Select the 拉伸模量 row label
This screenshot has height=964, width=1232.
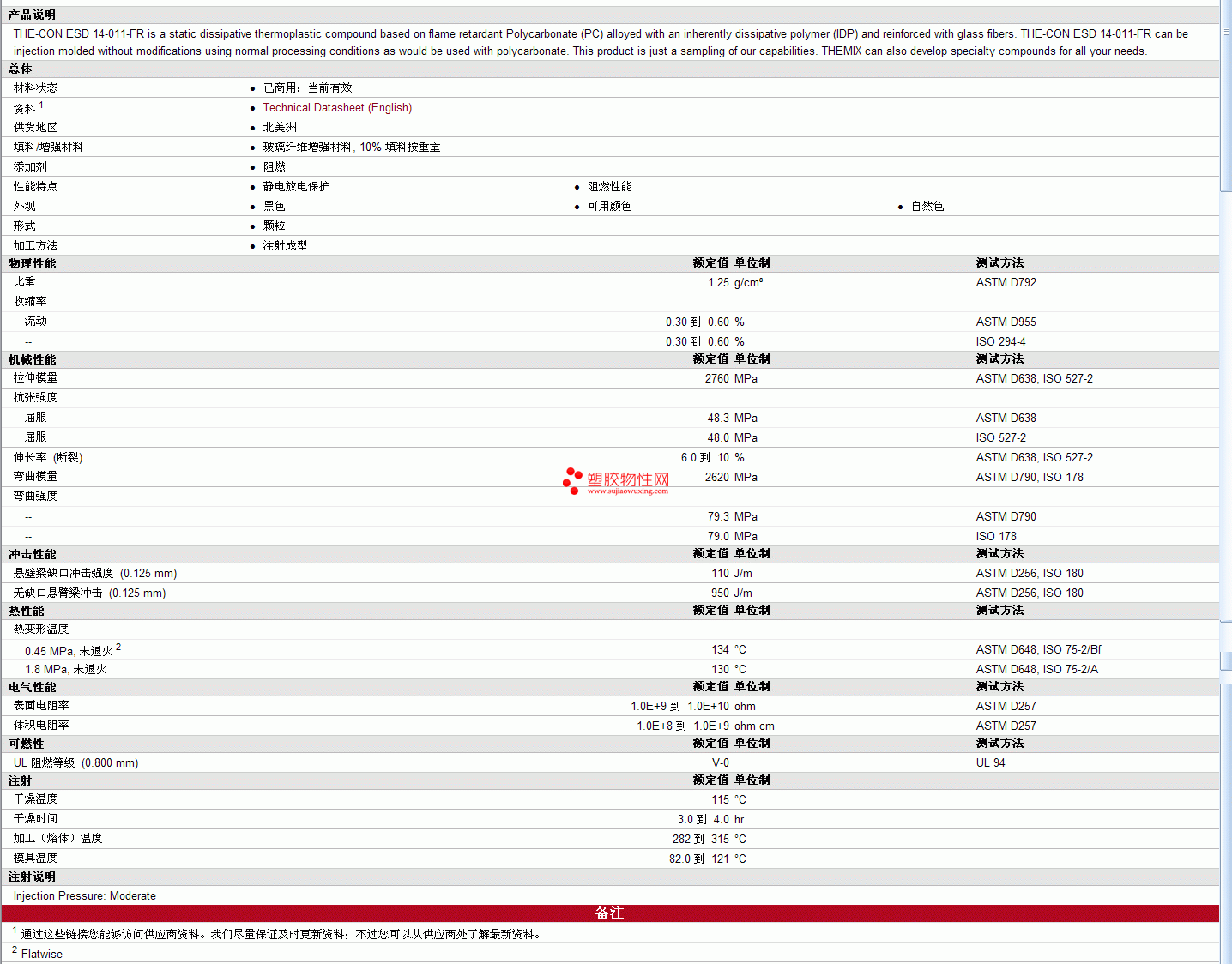(x=36, y=377)
